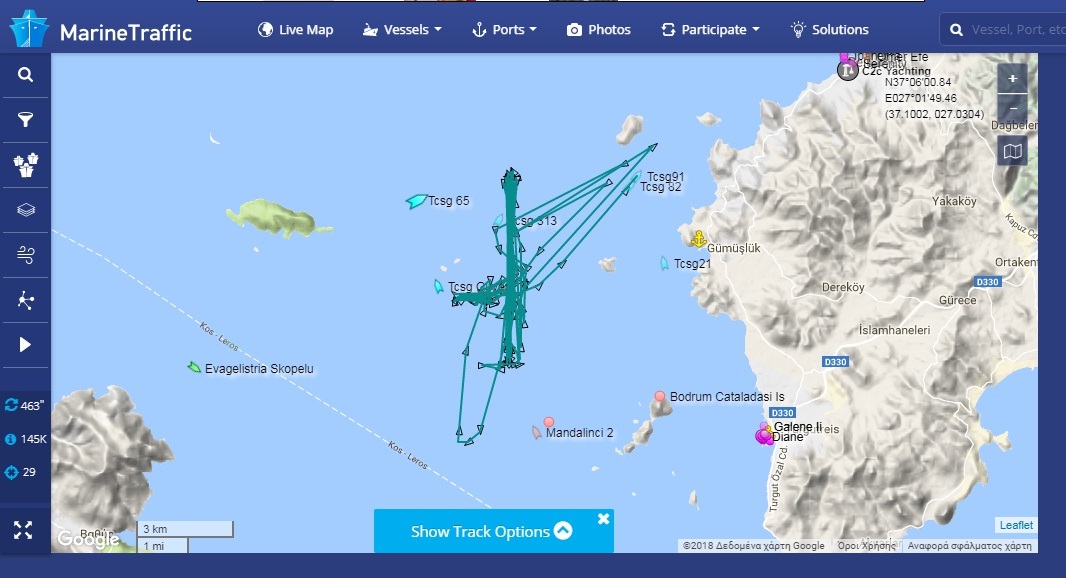Close the track options bar
The width and height of the screenshot is (1066, 578).
[x=603, y=519]
